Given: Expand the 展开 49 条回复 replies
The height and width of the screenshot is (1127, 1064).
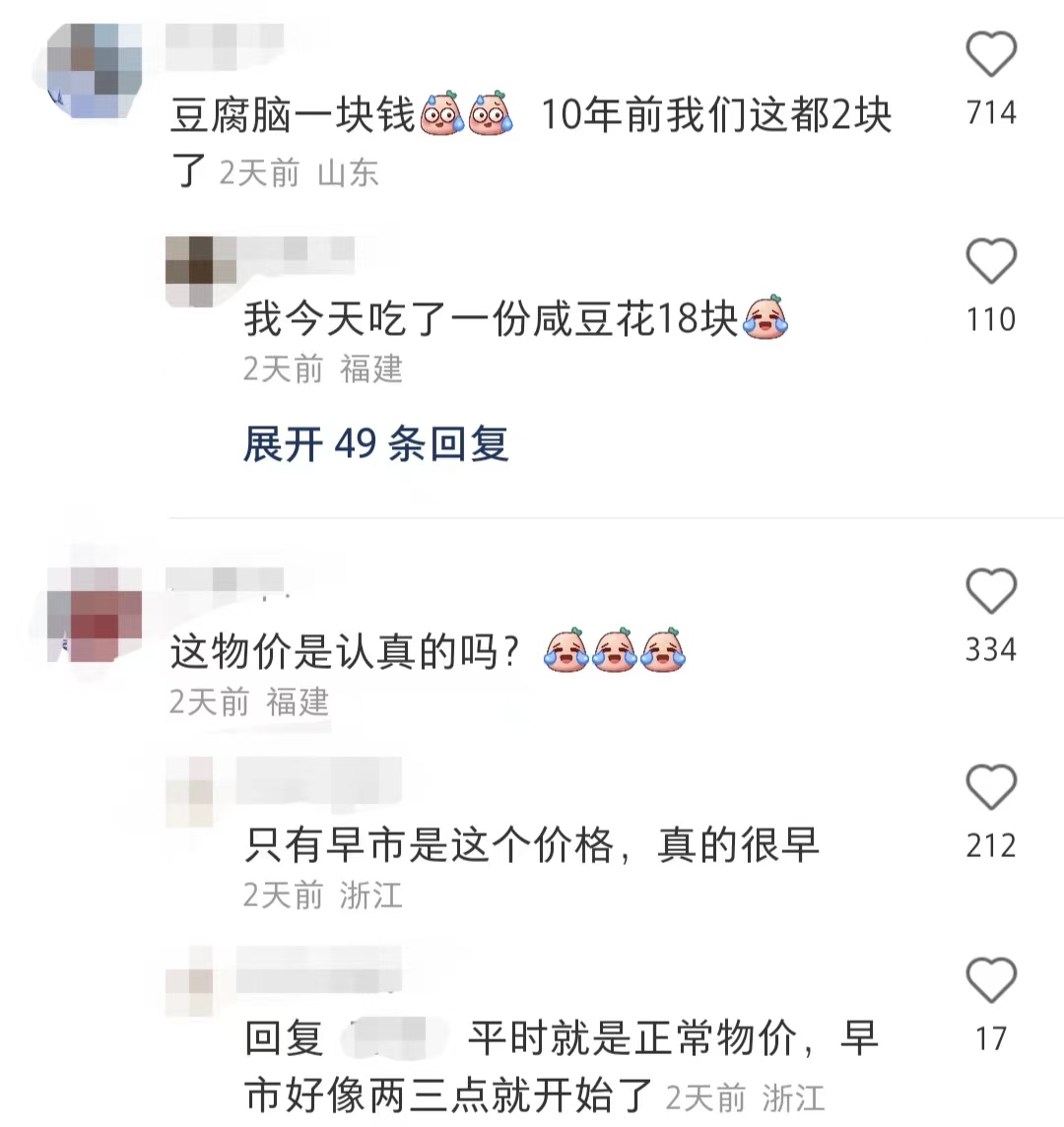Looking at the screenshot, I should [376, 443].
